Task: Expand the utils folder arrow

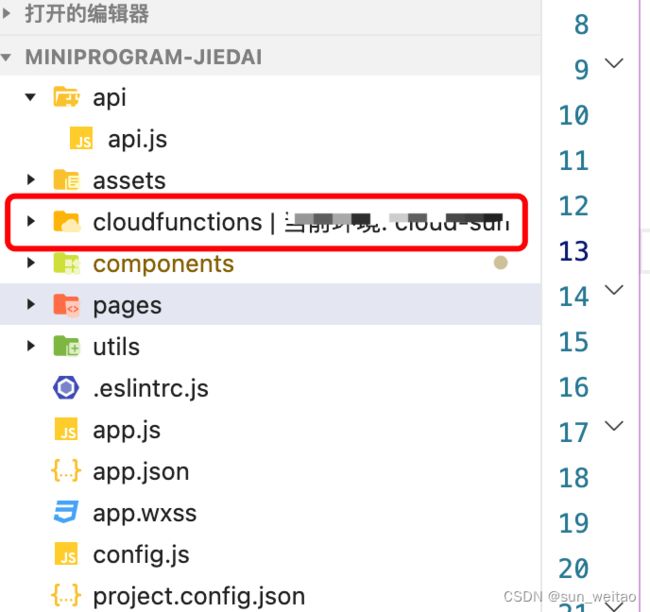Action: coord(31,346)
